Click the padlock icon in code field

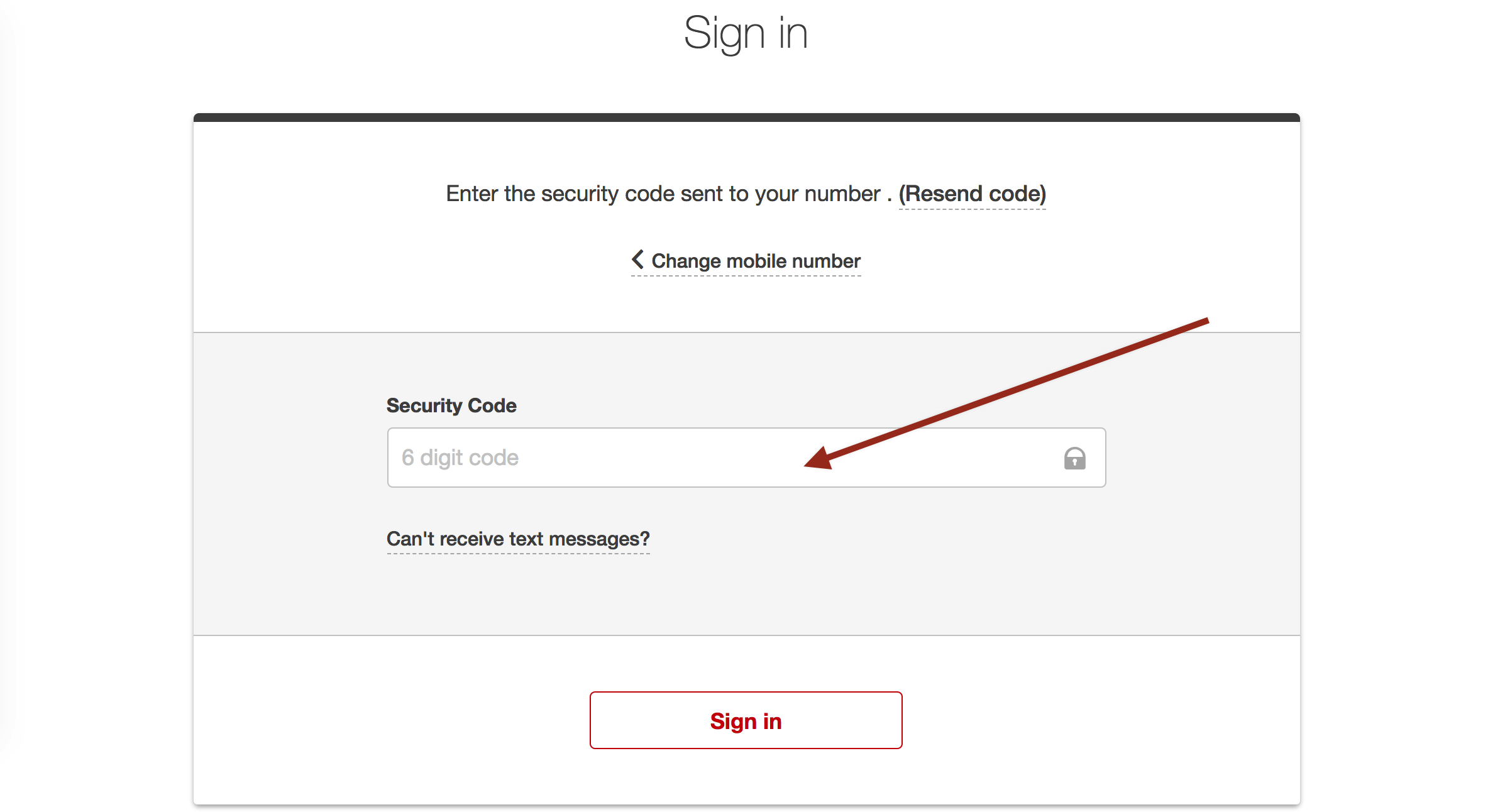(1074, 458)
